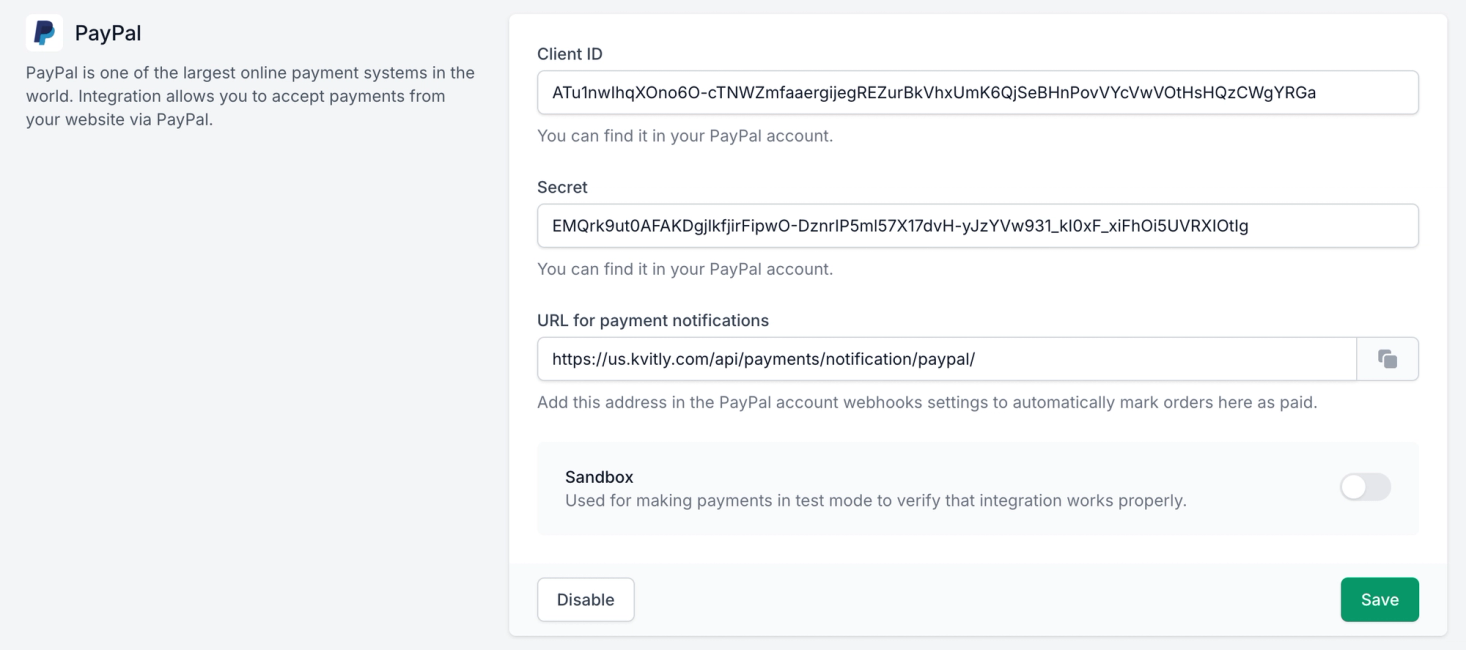Focus the Secret input field

click(x=977, y=226)
